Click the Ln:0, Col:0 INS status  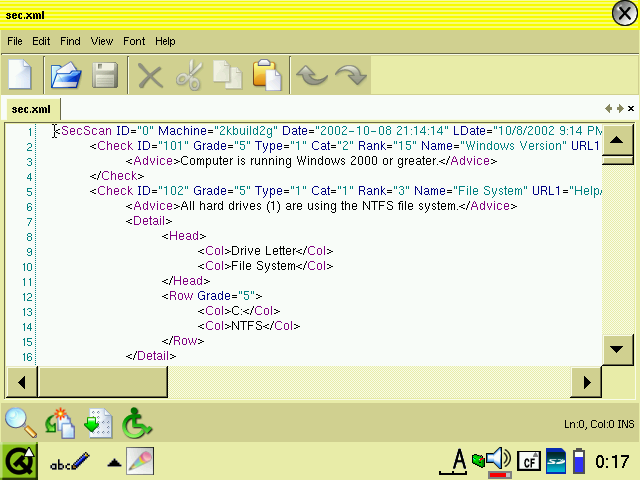pos(599,424)
